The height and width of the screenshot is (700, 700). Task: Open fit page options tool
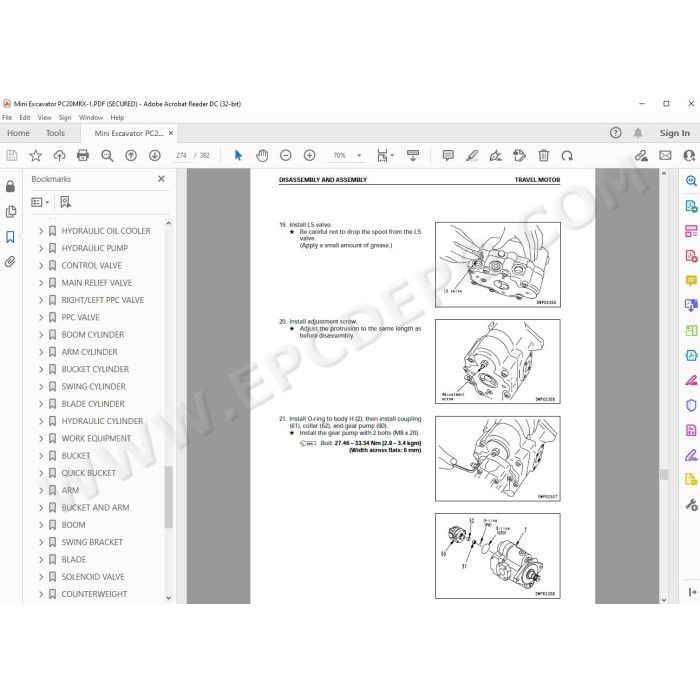click(385, 155)
